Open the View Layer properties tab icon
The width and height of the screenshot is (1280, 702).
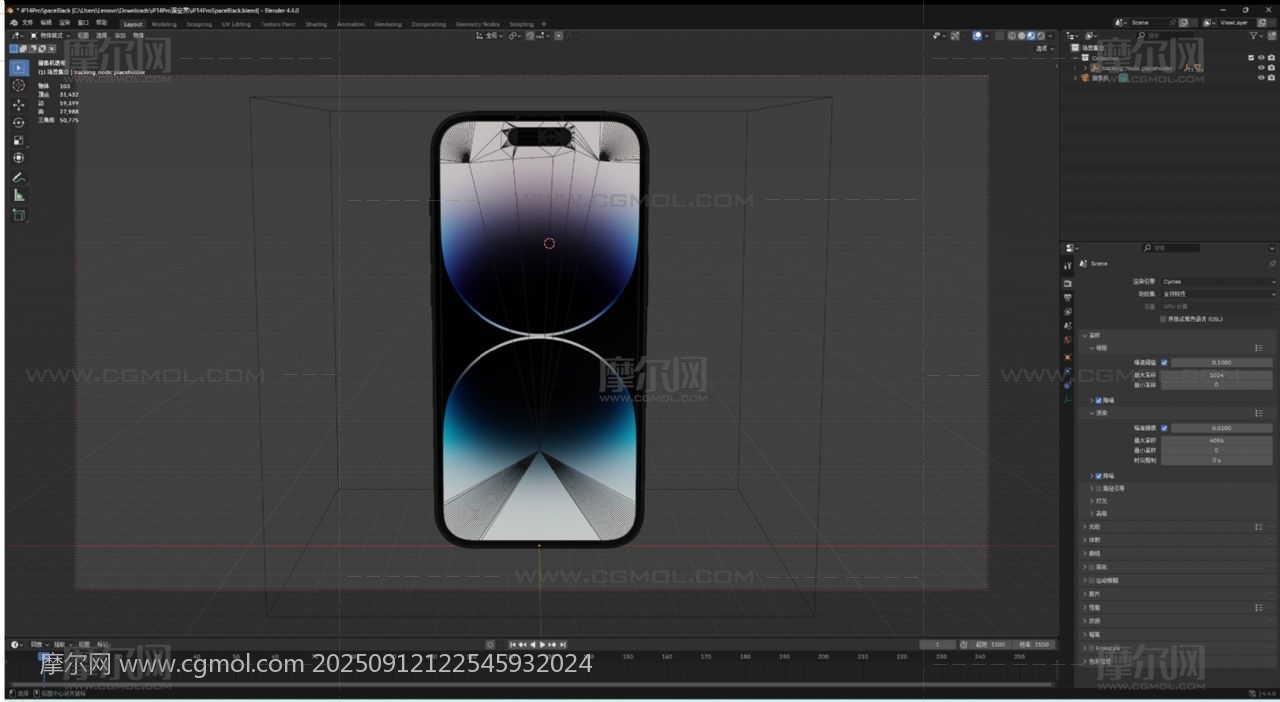[x=1068, y=312]
